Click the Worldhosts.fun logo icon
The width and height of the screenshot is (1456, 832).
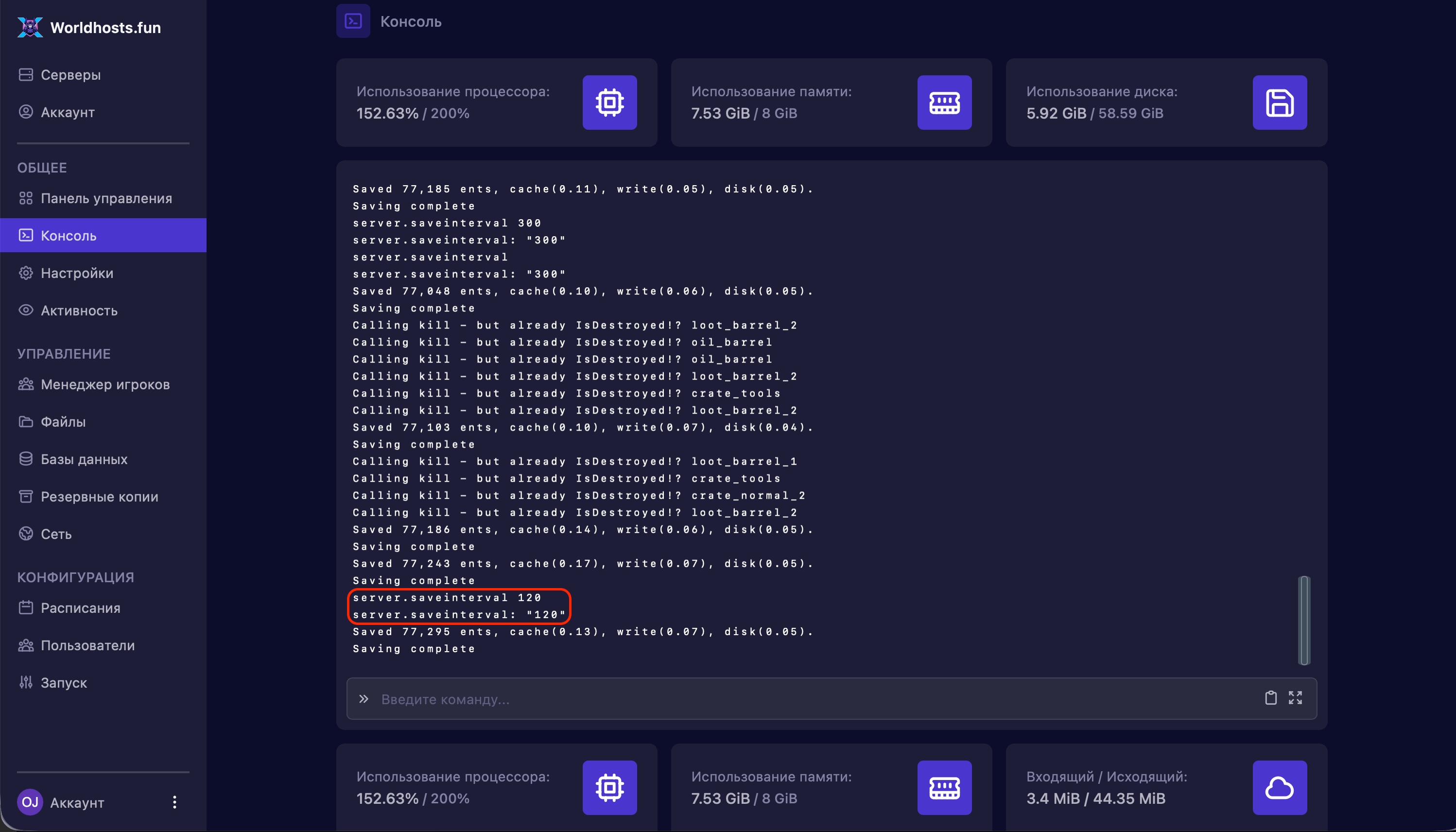pos(30,27)
